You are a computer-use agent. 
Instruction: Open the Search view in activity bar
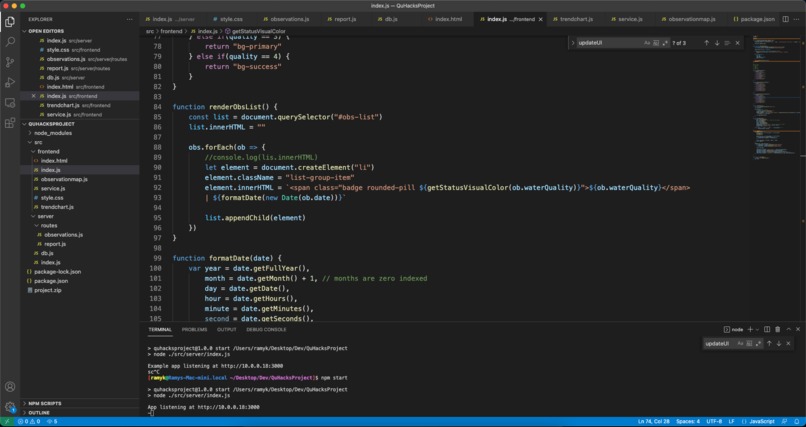[10, 42]
